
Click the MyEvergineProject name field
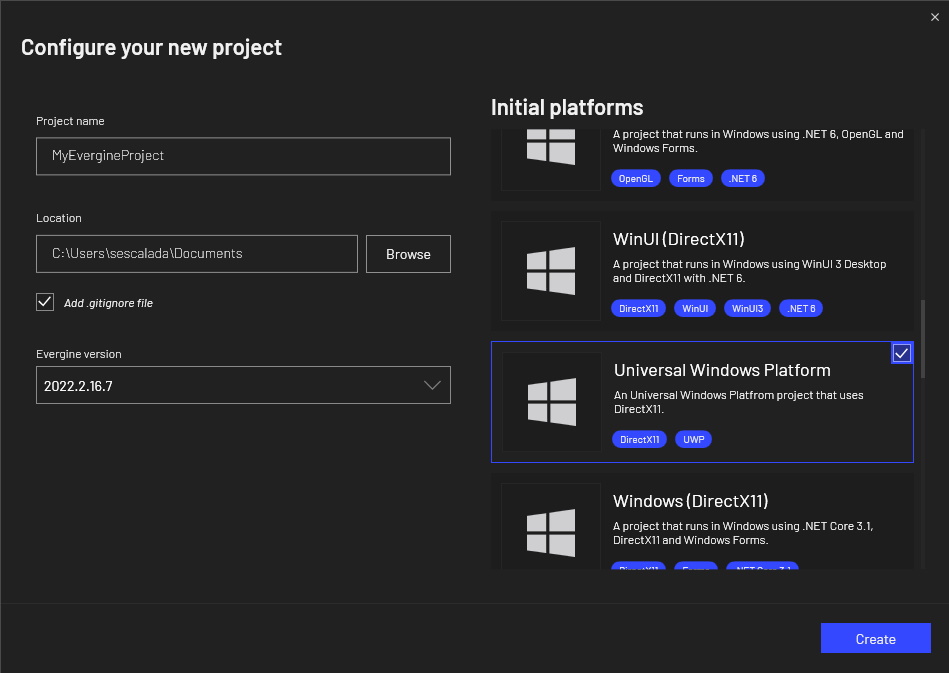[x=243, y=156]
